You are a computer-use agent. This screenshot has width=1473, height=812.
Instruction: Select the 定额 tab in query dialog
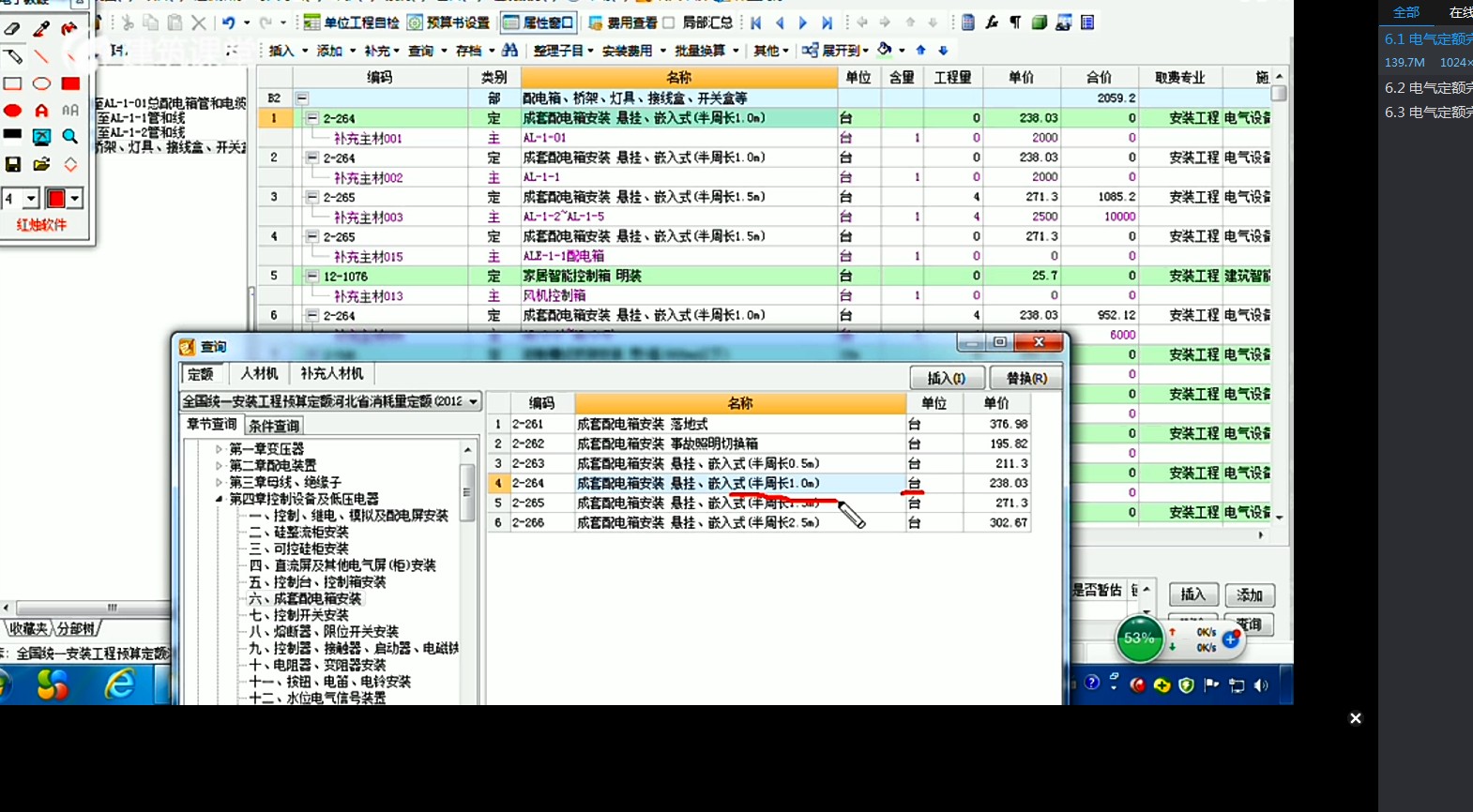coord(201,374)
